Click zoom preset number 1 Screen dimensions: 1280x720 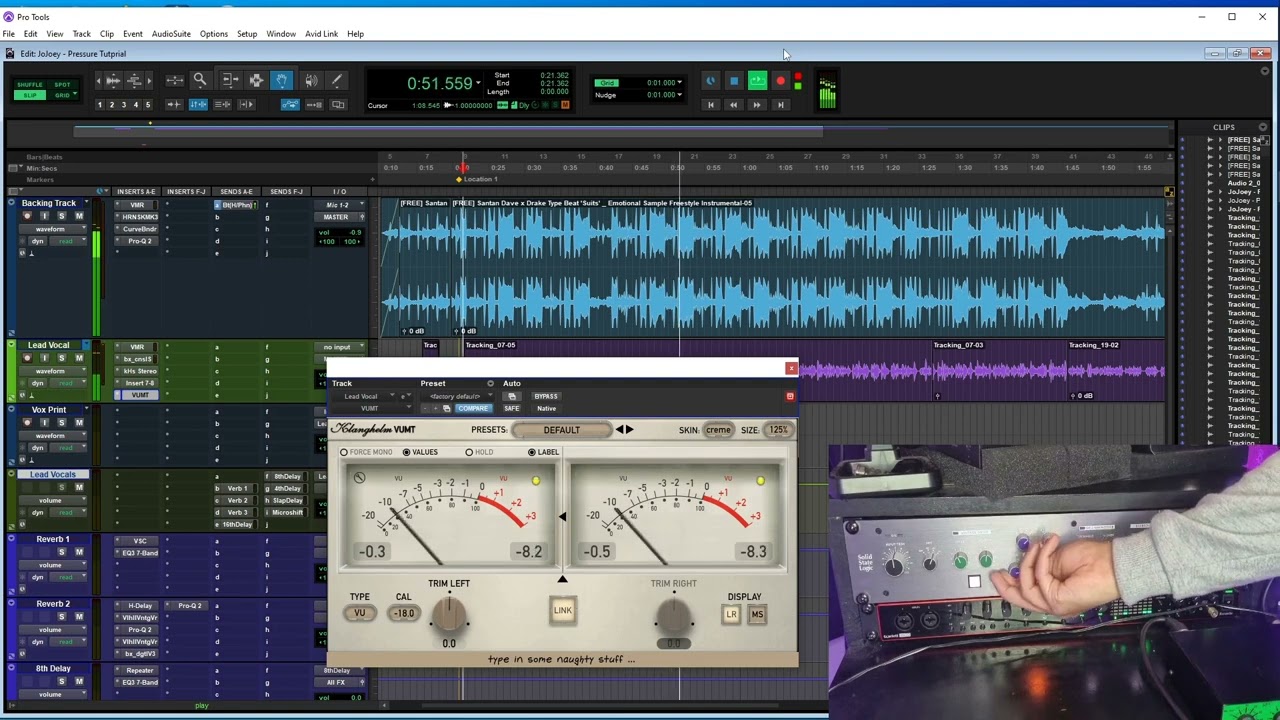tap(100, 105)
